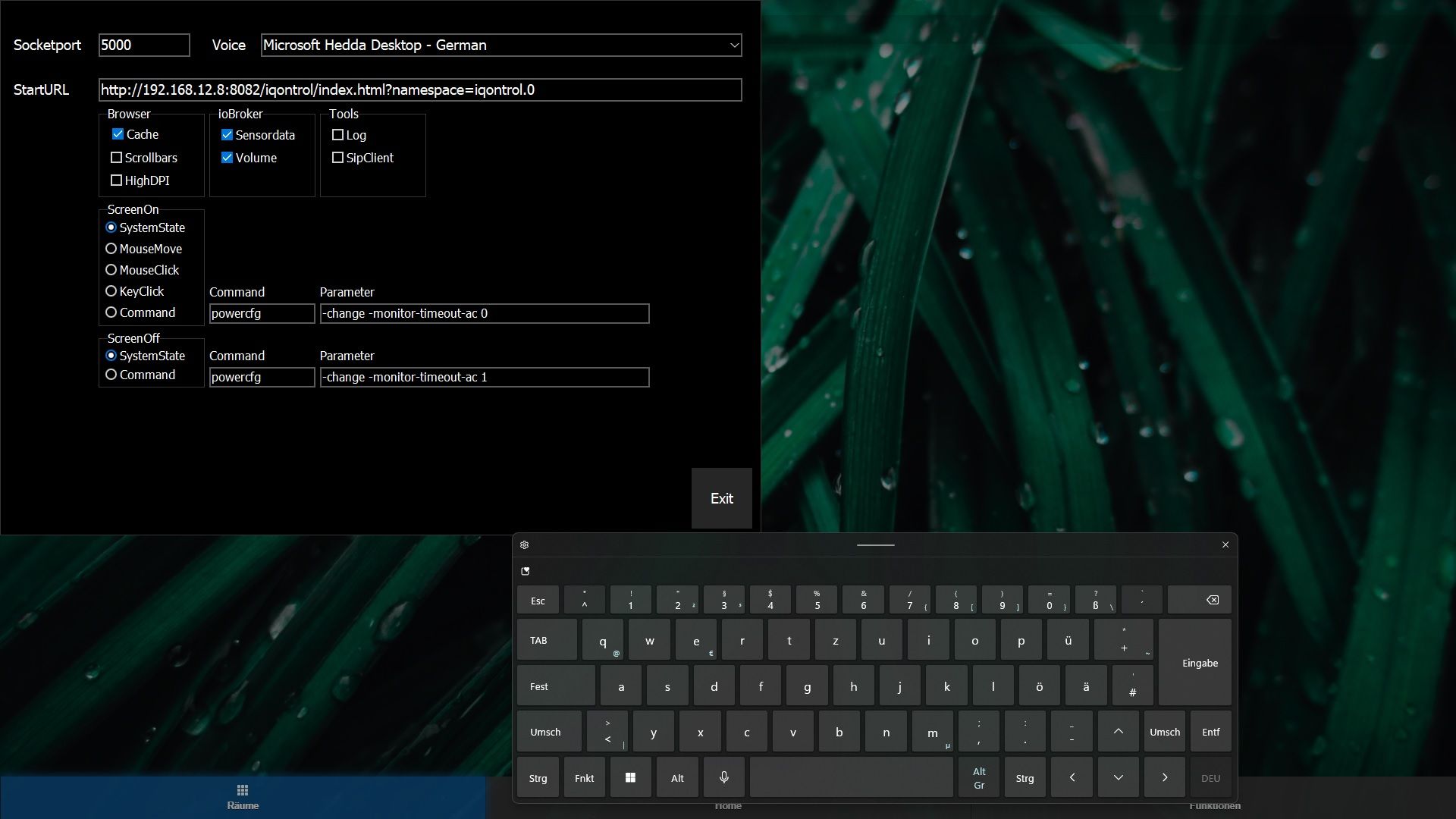Click into the StartURL text field
Image resolution: width=1456 pixels, height=819 pixels.
419,90
